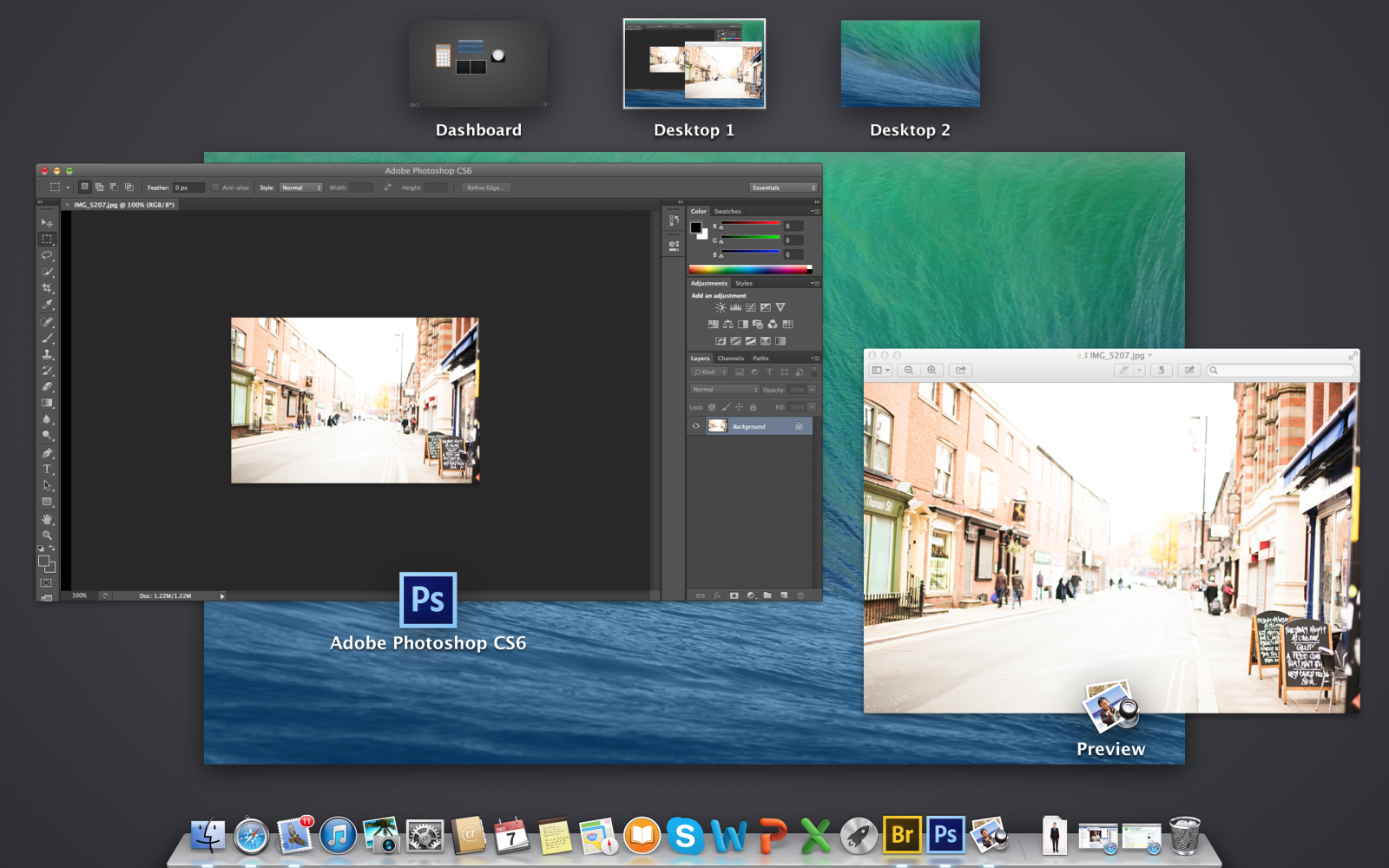This screenshot has height=868, width=1389.
Task: Pick the Eyedropper tool
Action: tap(47, 305)
